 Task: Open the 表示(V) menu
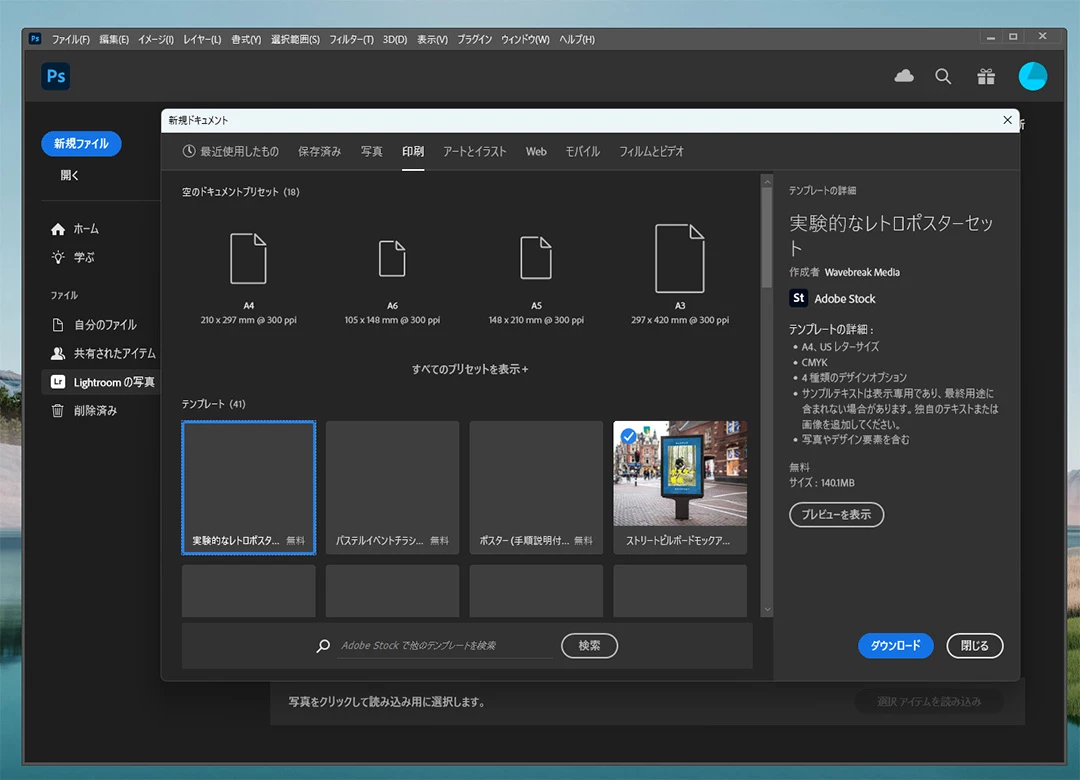(x=432, y=39)
